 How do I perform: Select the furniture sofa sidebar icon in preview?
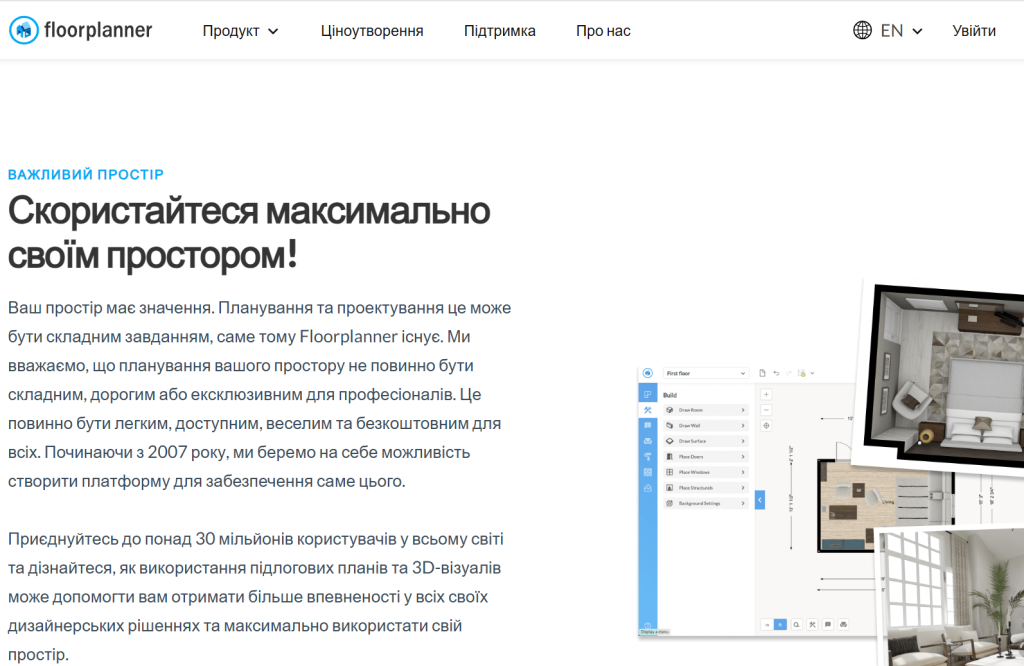[647, 441]
